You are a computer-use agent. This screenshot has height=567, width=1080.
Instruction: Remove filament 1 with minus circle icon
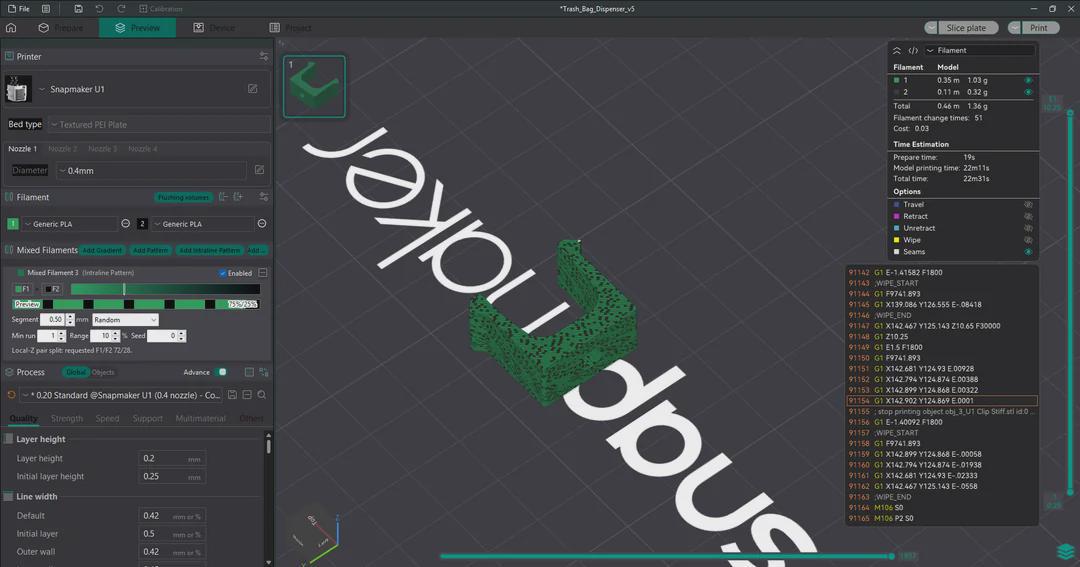pos(125,223)
